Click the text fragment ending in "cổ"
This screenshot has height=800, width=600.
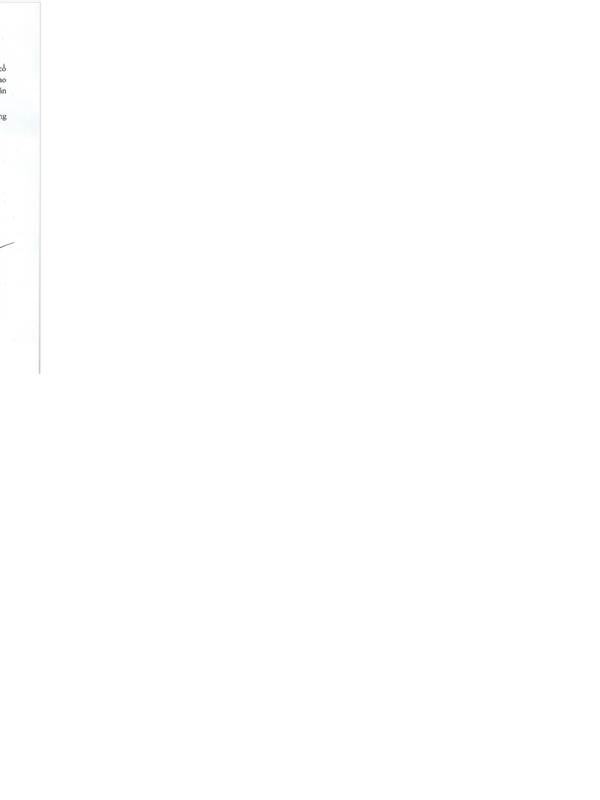click(x=3, y=68)
